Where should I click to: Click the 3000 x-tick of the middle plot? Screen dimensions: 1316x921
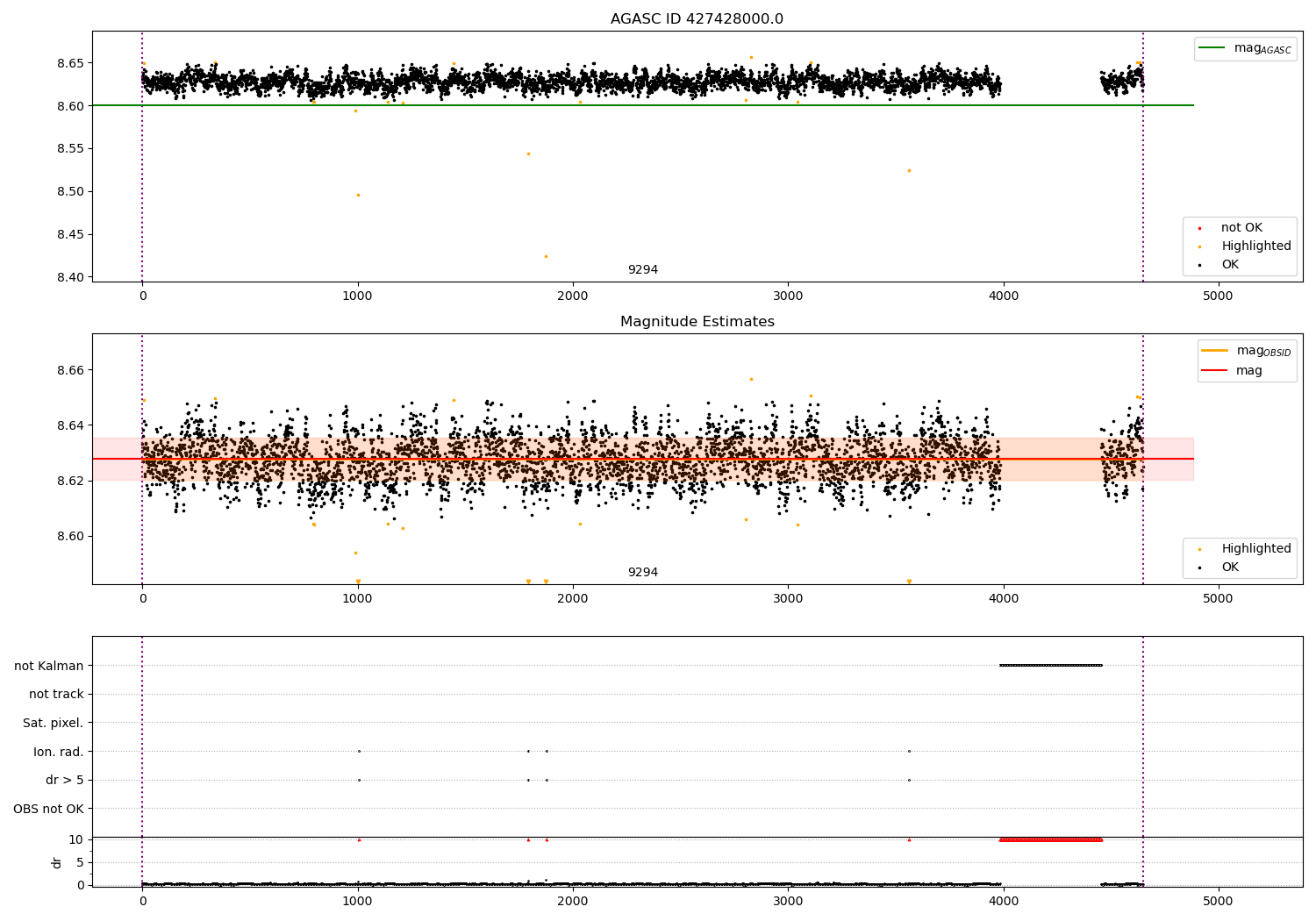(788, 598)
